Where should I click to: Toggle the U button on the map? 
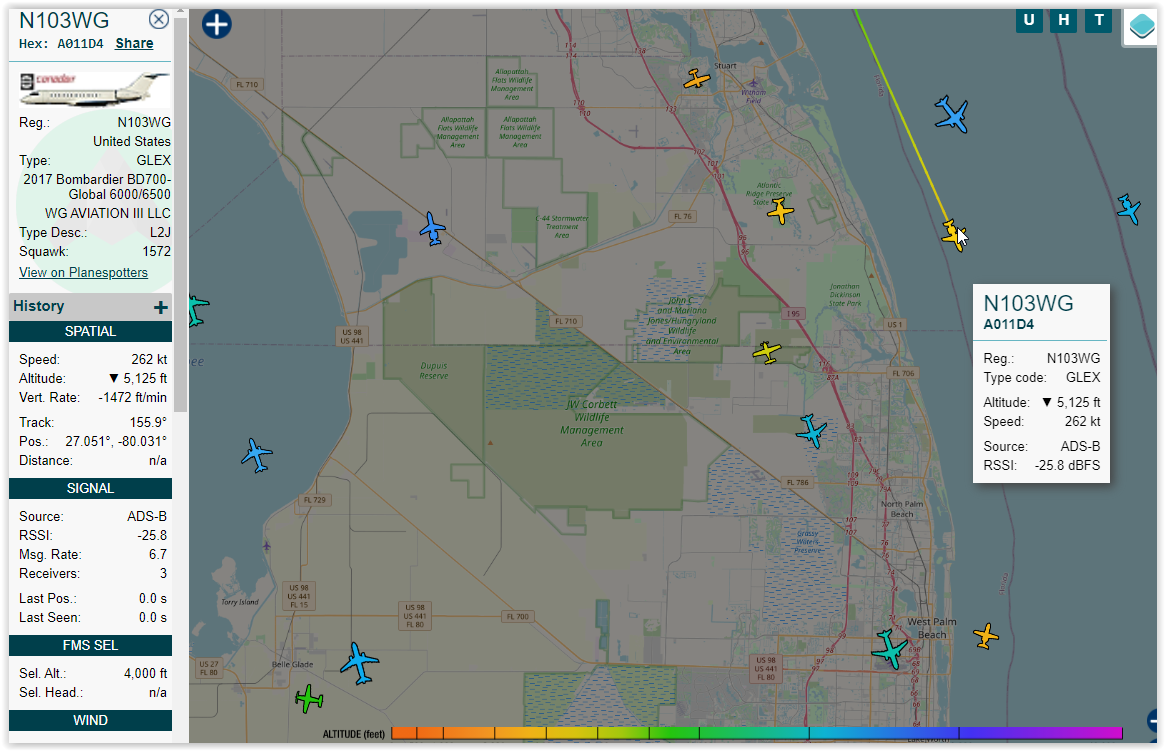click(x=1029, y=20)
